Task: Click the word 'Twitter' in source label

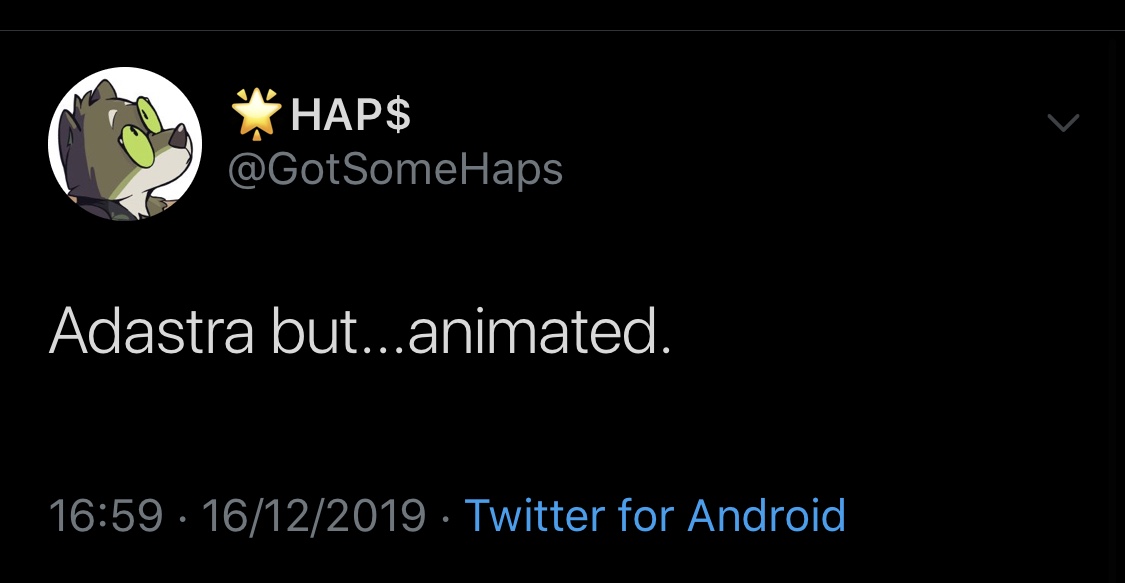Action: [x=534, y=516]
